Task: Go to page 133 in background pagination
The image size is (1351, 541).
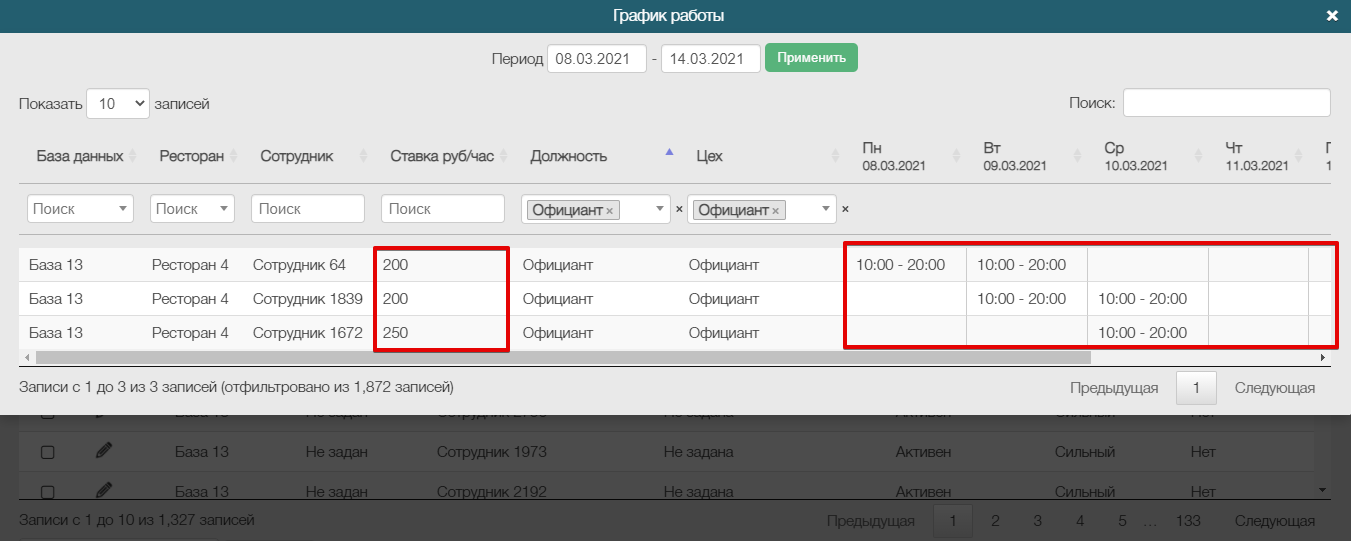Action: pos(1188,520)
